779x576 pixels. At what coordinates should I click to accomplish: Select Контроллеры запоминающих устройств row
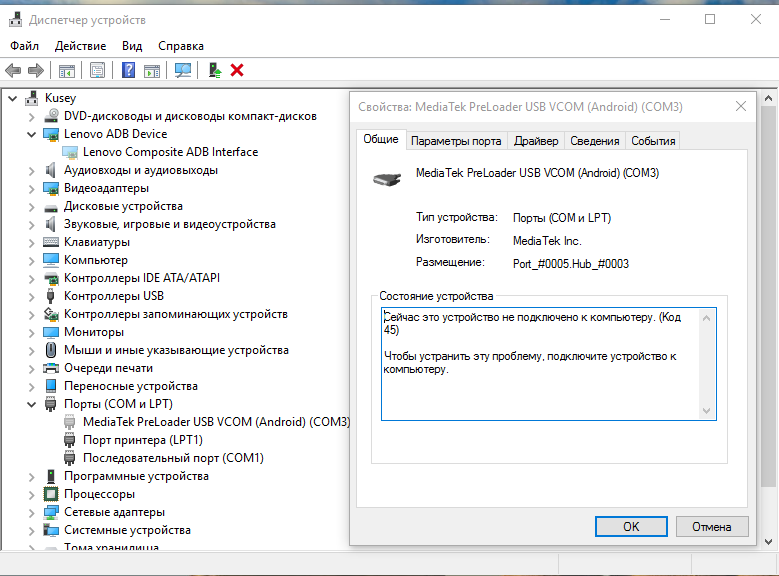click(x=176, y=314)
